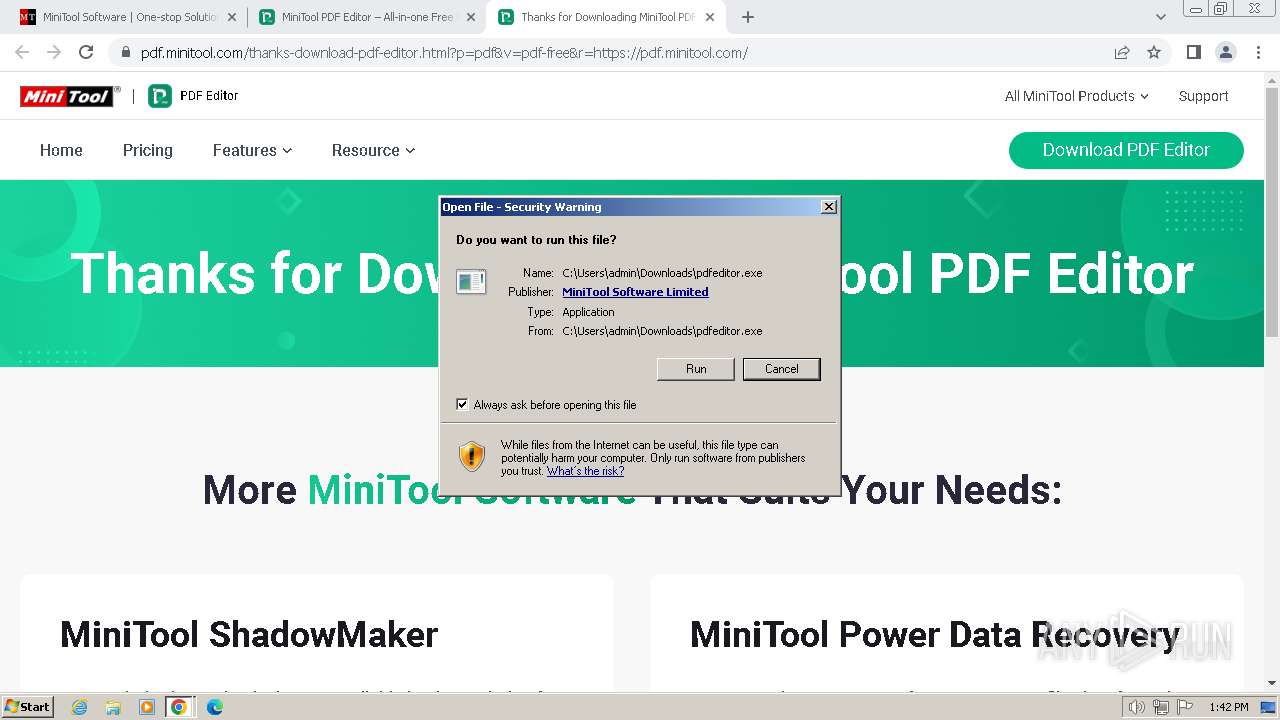This screenshot has width=1280, height=720.
Task: Close the Security Warning dialog
Action: [828, 207]
